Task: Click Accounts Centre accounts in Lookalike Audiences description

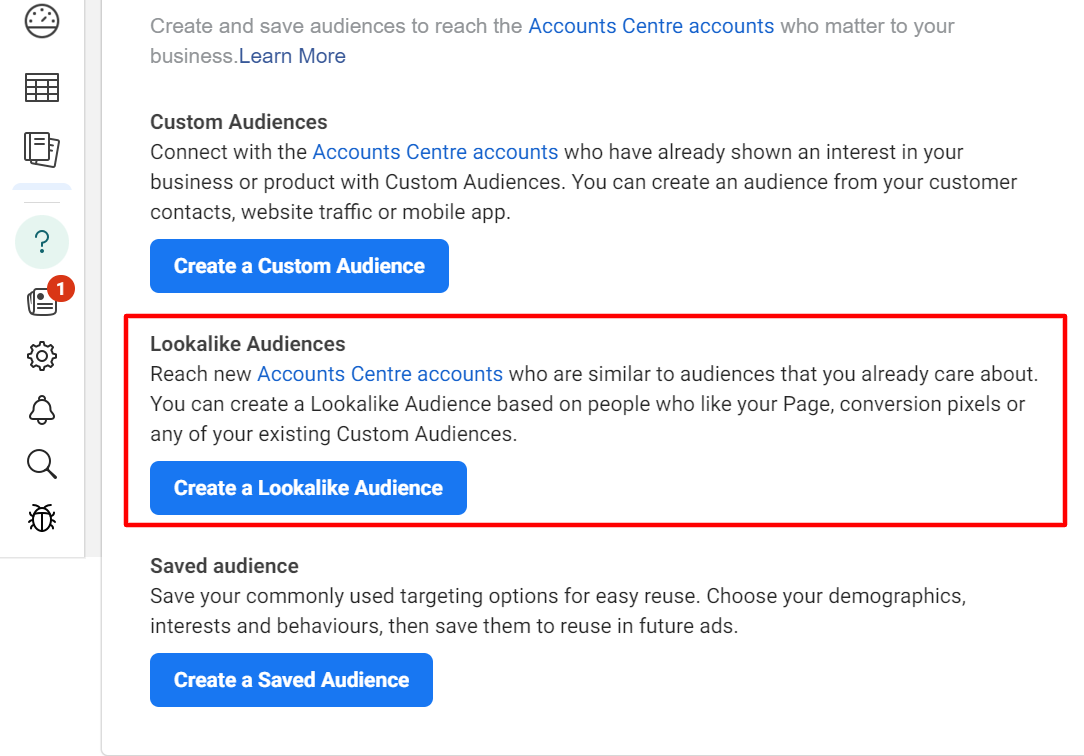Action: pyautogui.click(x=380, y=374)
